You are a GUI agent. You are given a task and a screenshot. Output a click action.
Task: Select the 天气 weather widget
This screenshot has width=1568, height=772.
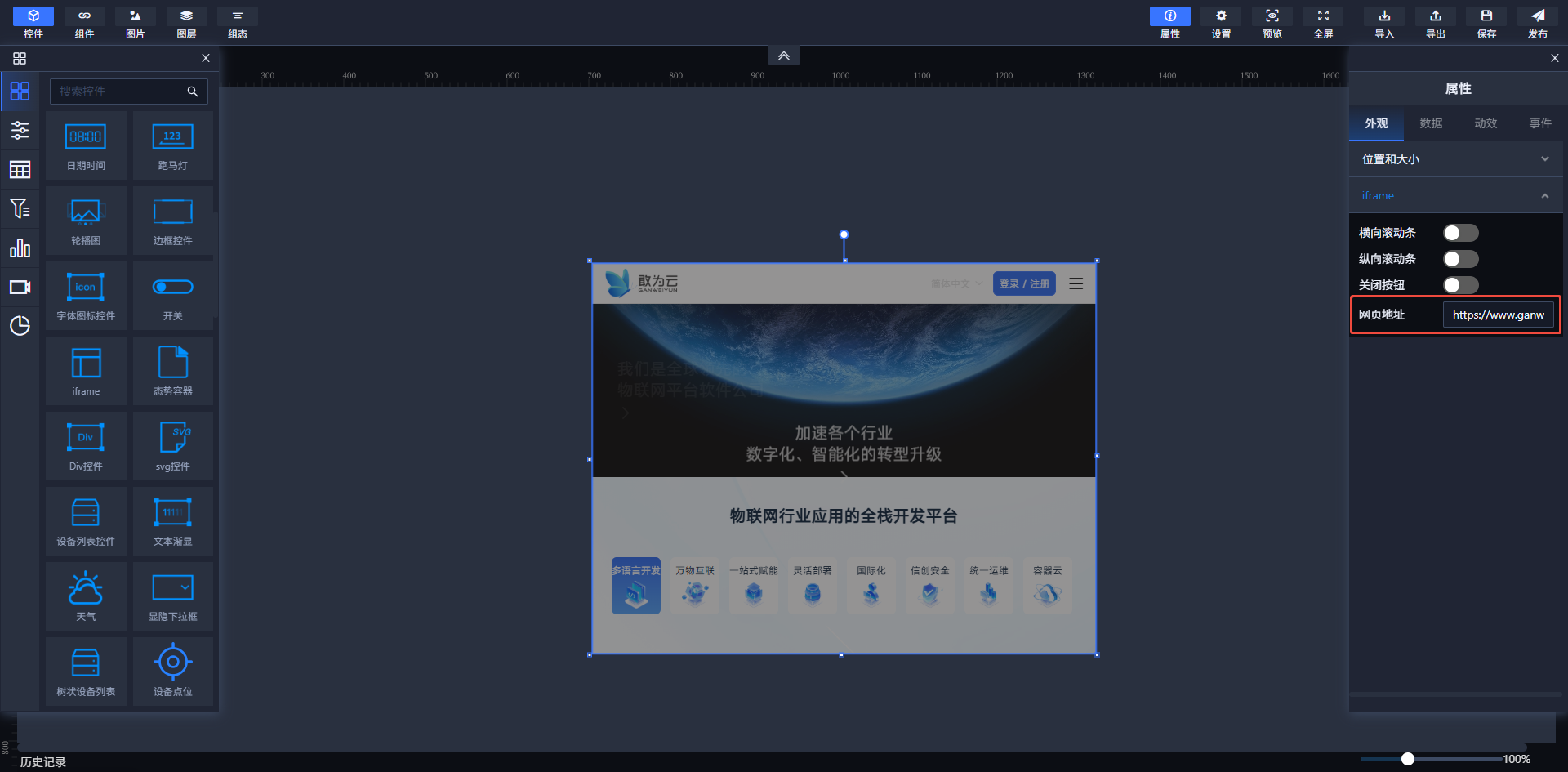[x=86, y=596]
